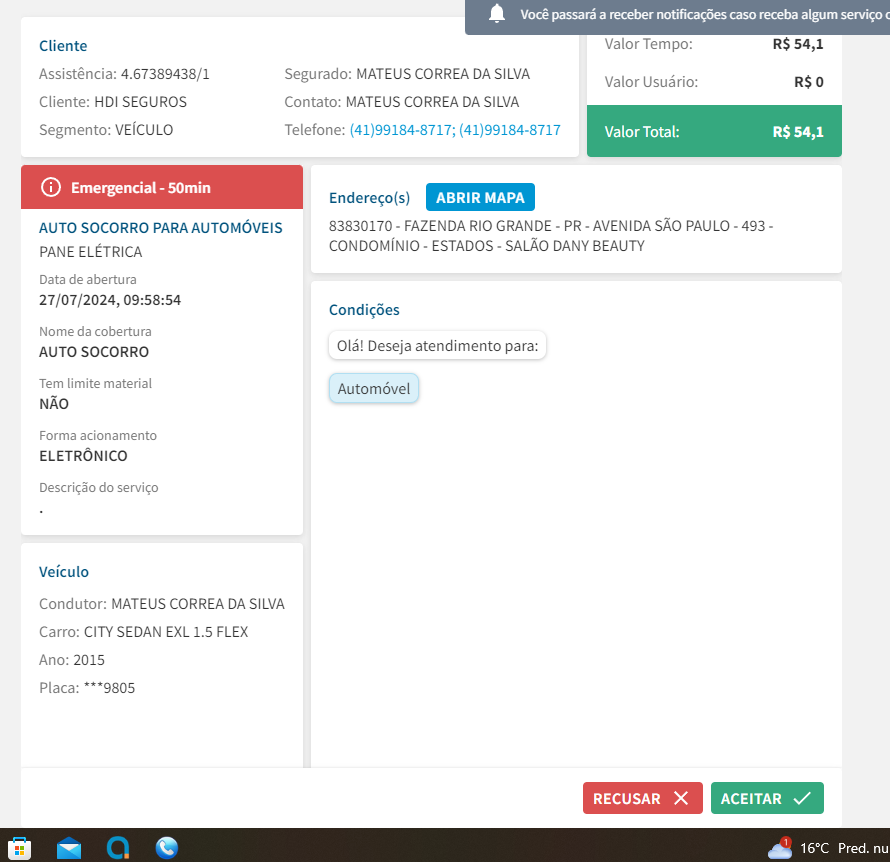Accept the service with ACEITAR

(767, 798)
